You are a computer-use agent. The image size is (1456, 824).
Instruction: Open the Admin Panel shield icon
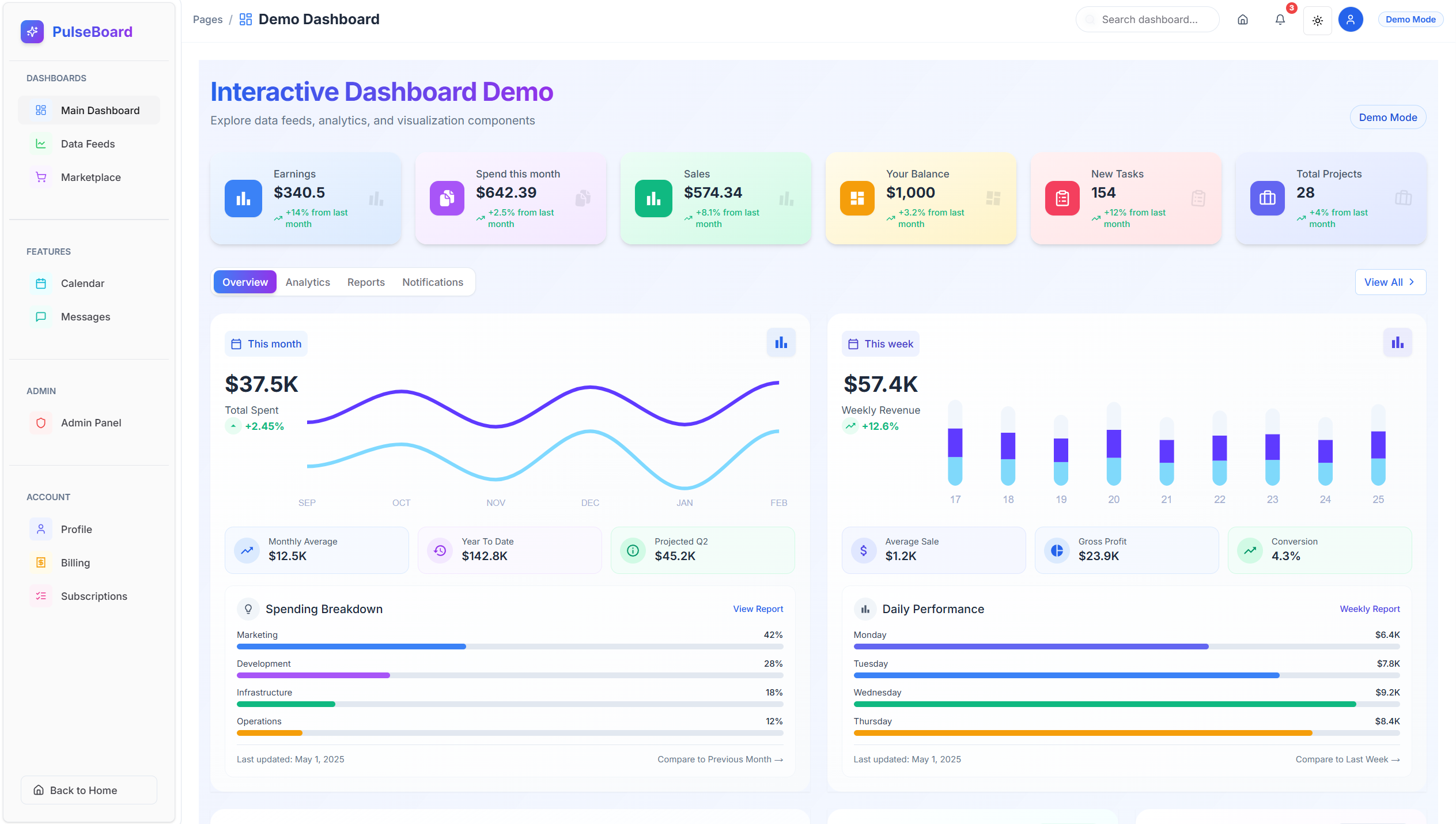tap(40, 422)
